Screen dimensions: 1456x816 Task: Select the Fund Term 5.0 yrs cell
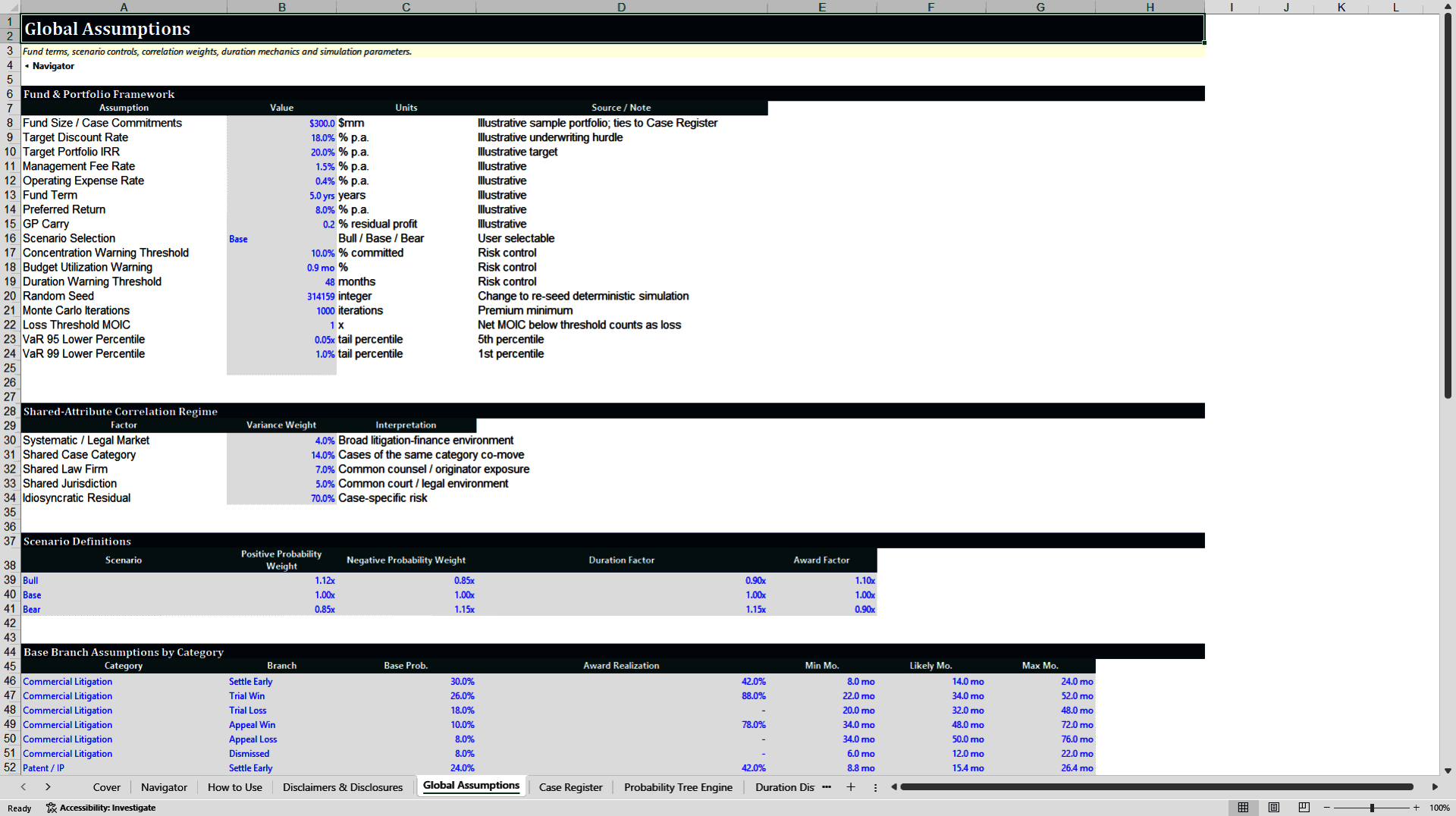[x=281, y=195]
